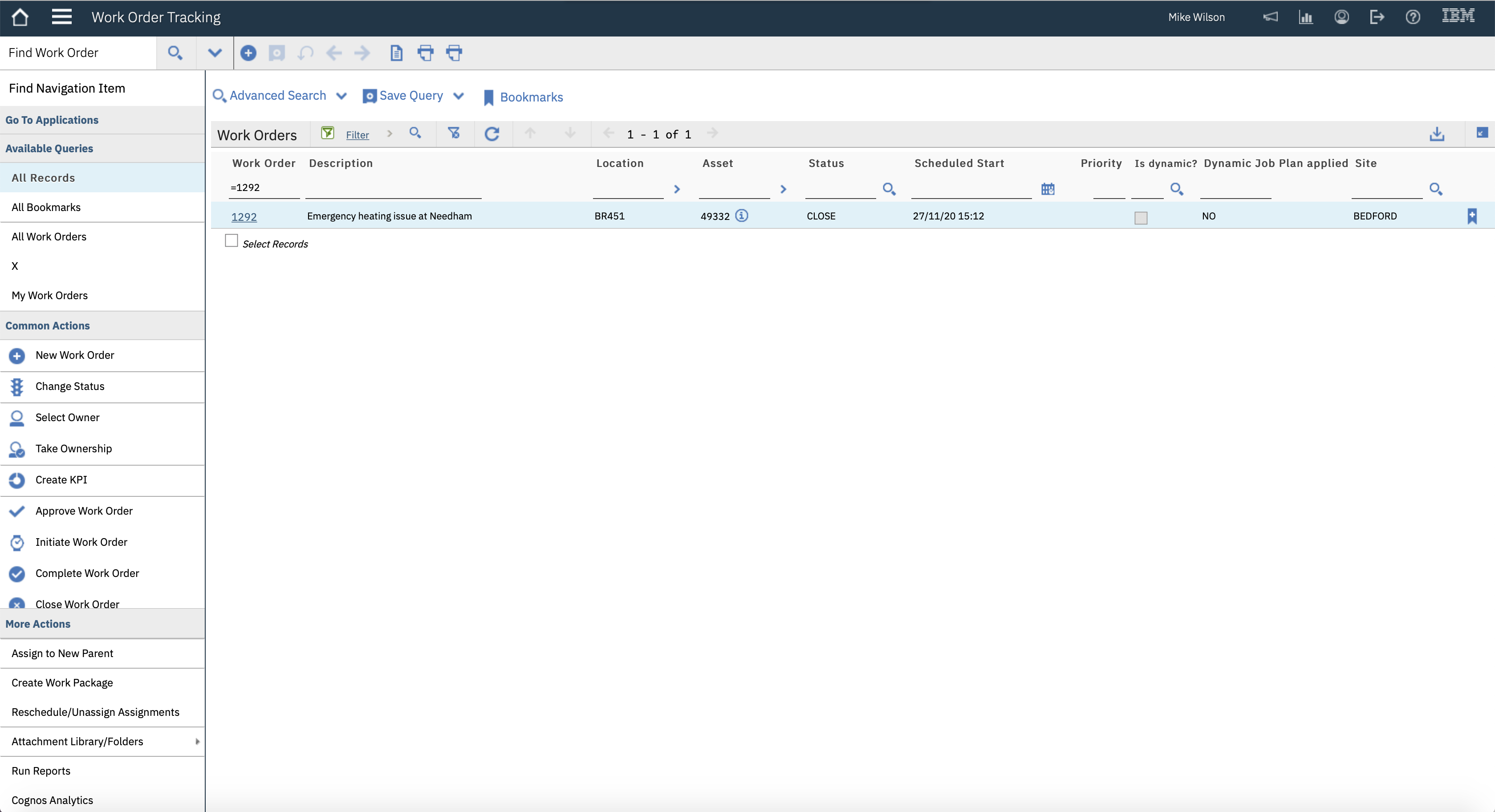This screenshot has height=812, width=1495.
Task: Expand the Save Query dropdown arrow
Action: [459, 96]
